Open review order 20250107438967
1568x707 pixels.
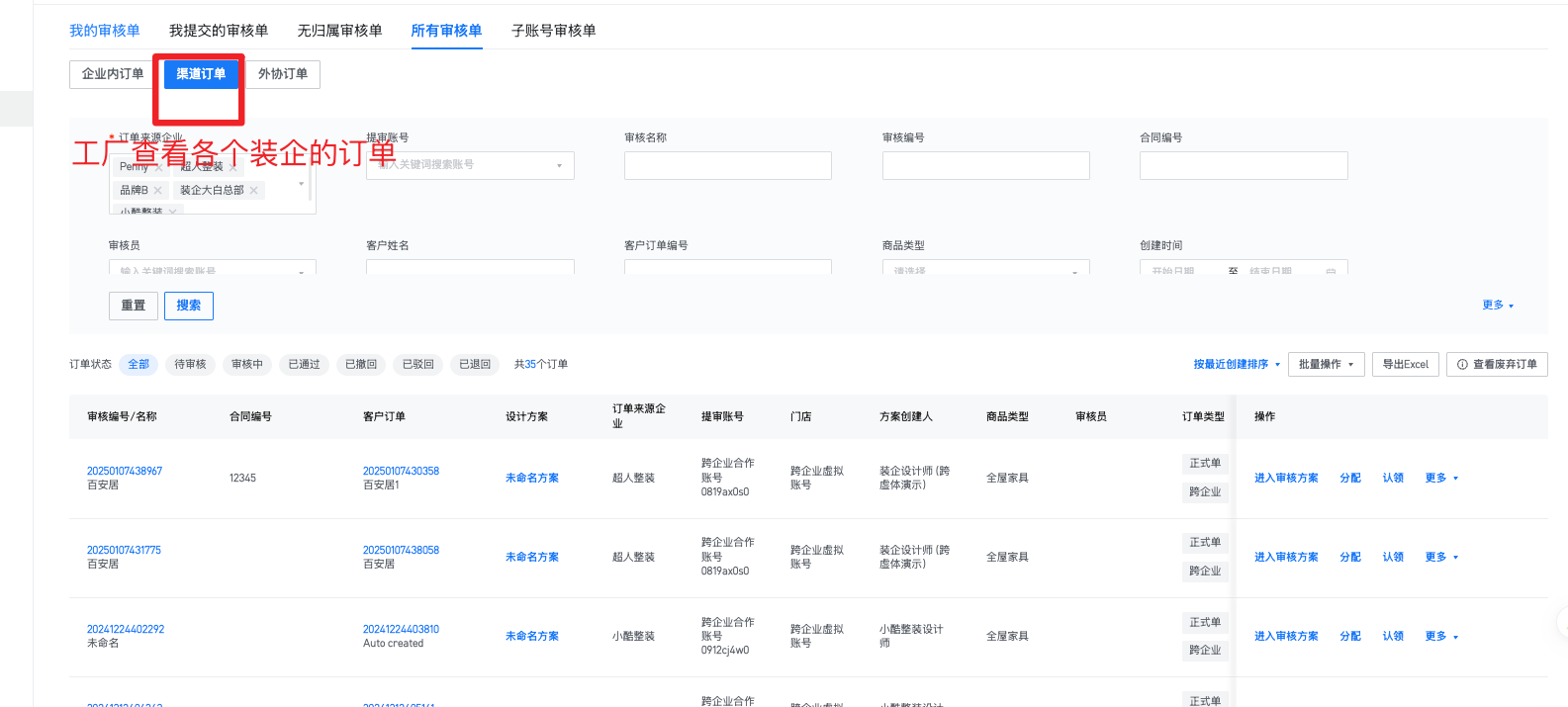point(125,472)
